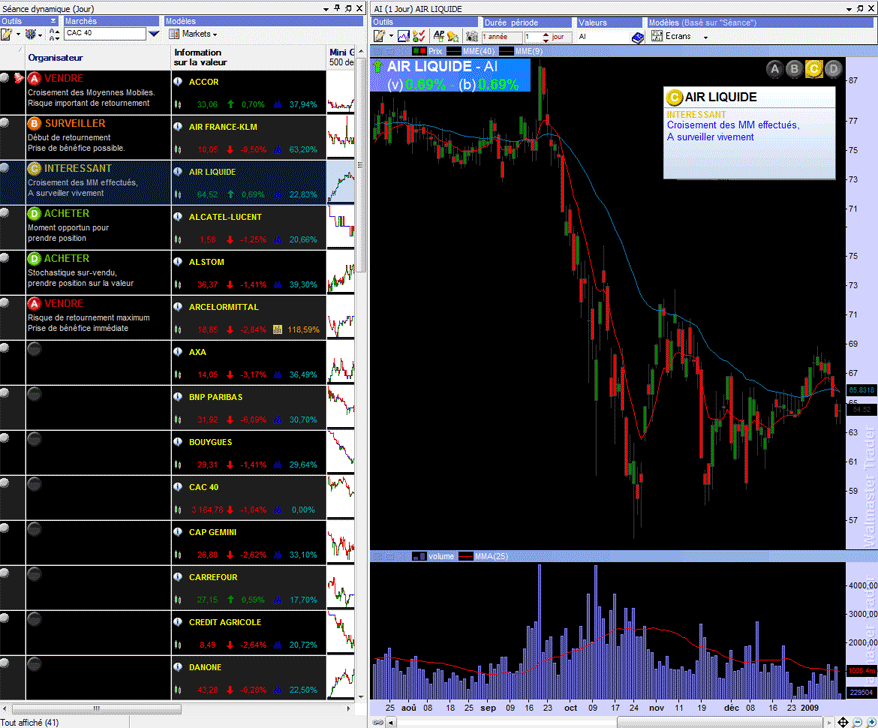Click the zoom in magnifier below chart
The image size is (878, 728).
(871, 722)
